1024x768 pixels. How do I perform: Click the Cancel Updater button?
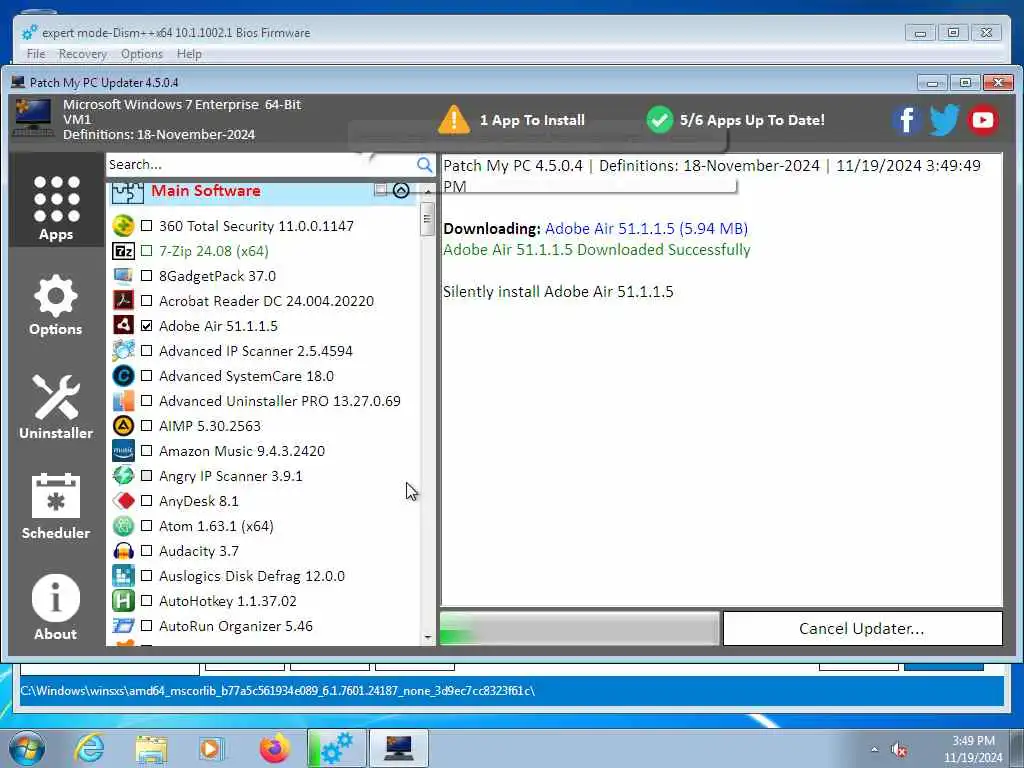[863, 628]
